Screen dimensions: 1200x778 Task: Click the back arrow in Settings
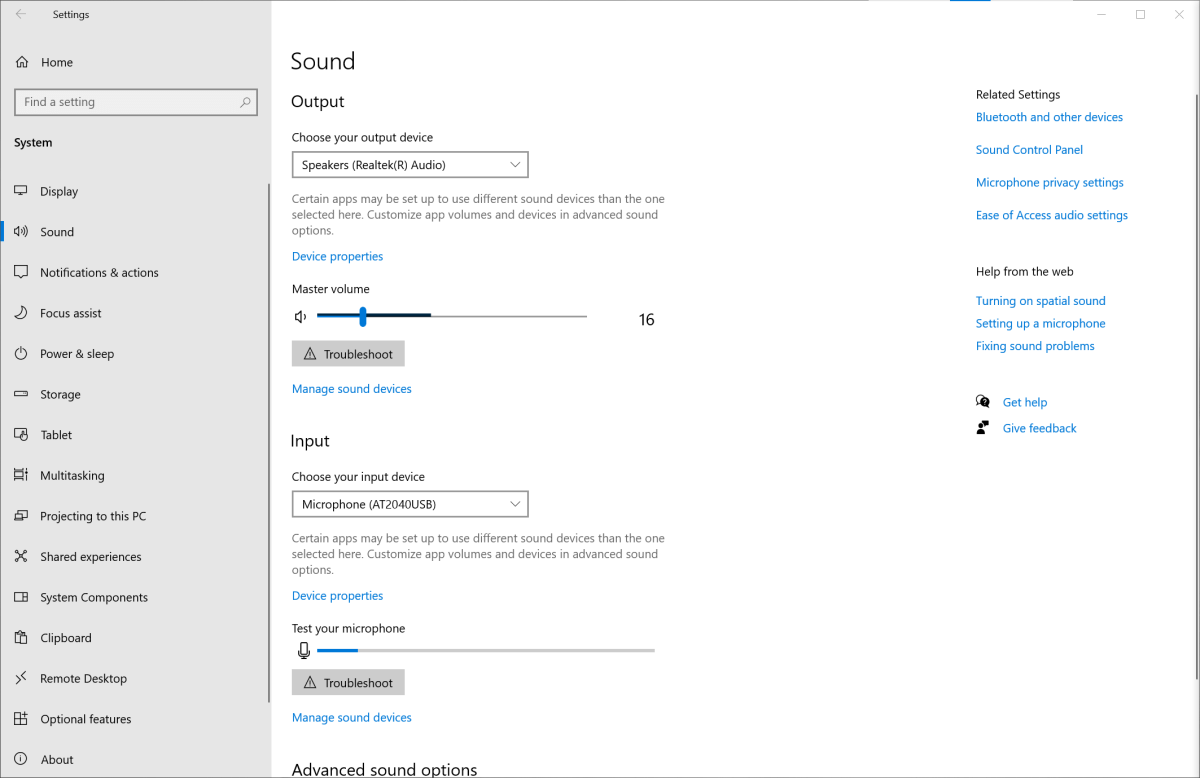20,14
